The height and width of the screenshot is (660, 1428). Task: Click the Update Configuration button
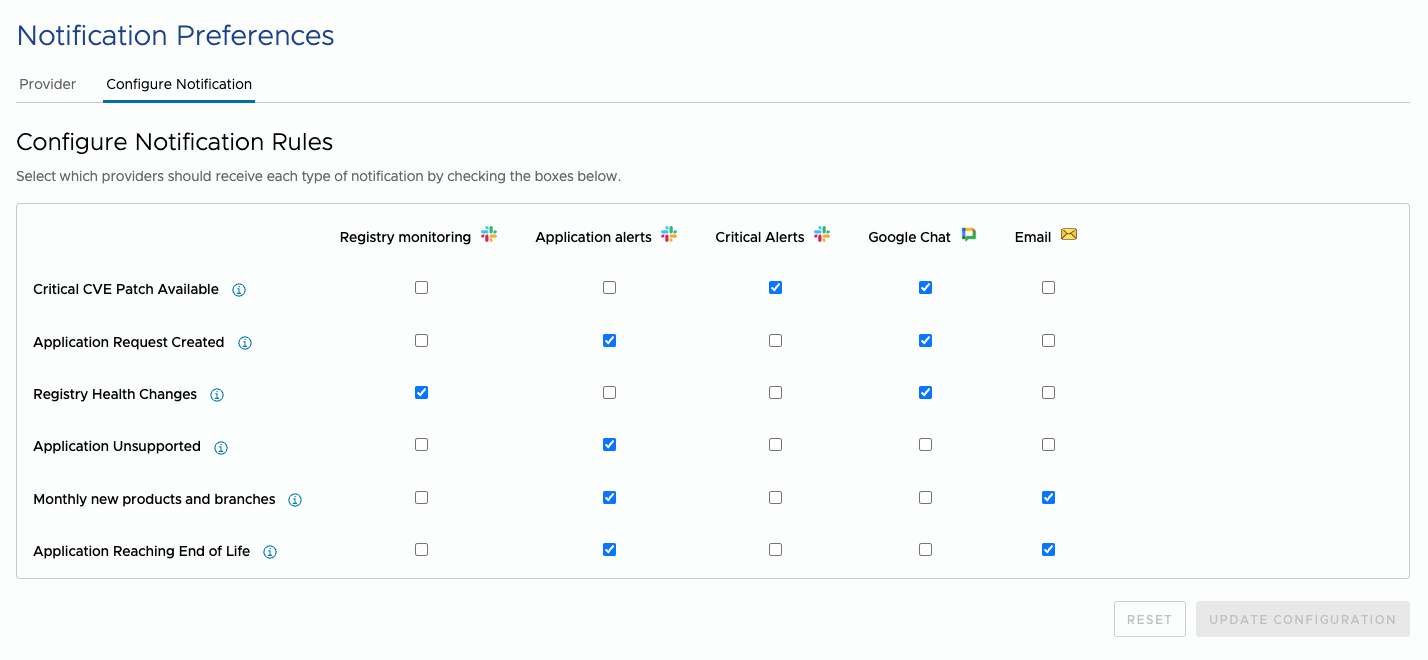click(1302, 620)
